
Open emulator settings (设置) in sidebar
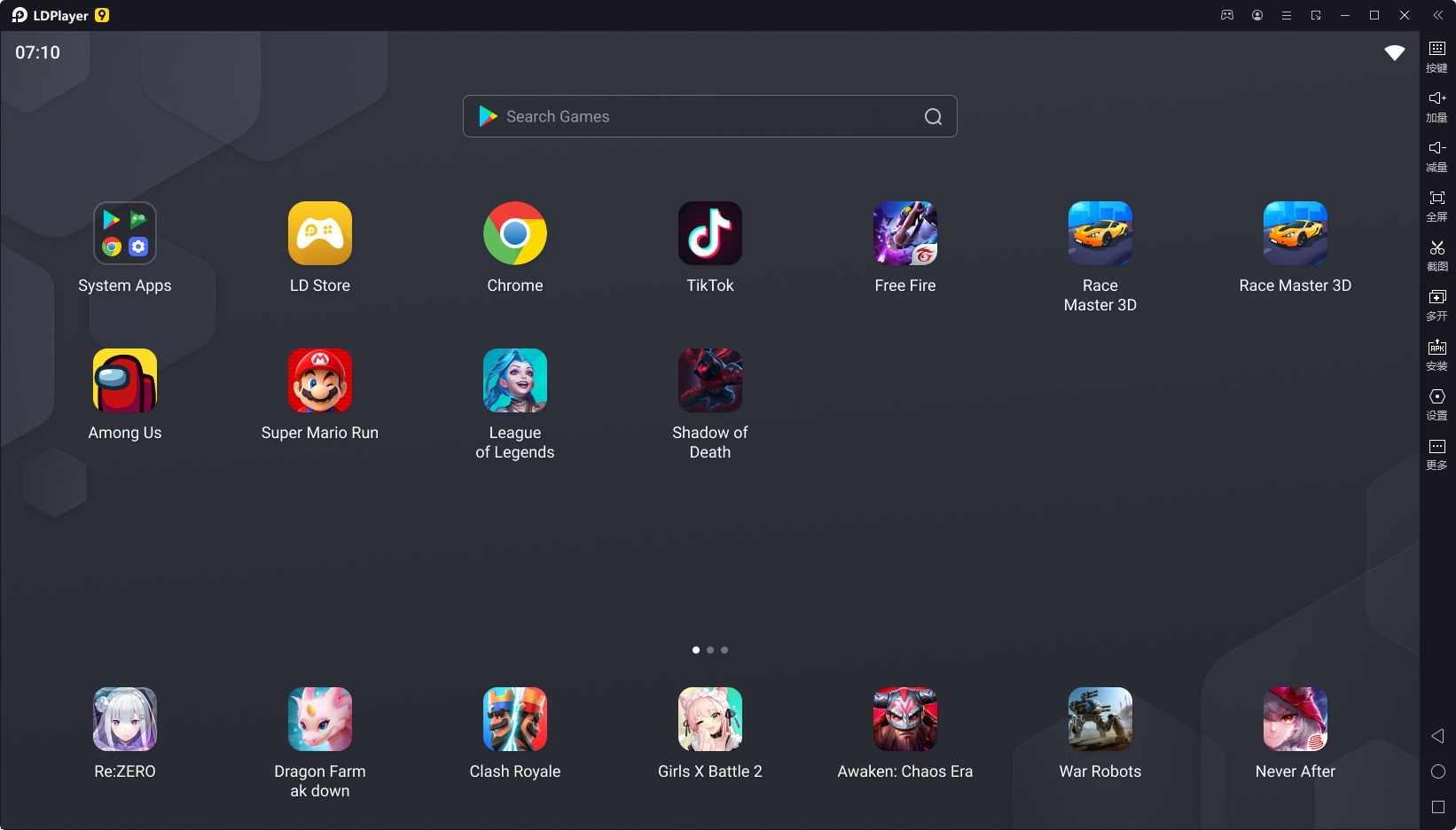1437,404
